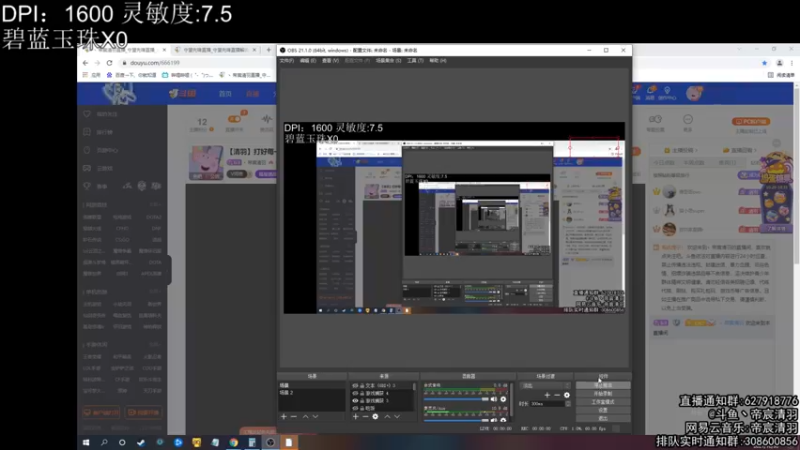Click the streaming button in the controls panel
The image size is (800, 450).
pos(603,386)
